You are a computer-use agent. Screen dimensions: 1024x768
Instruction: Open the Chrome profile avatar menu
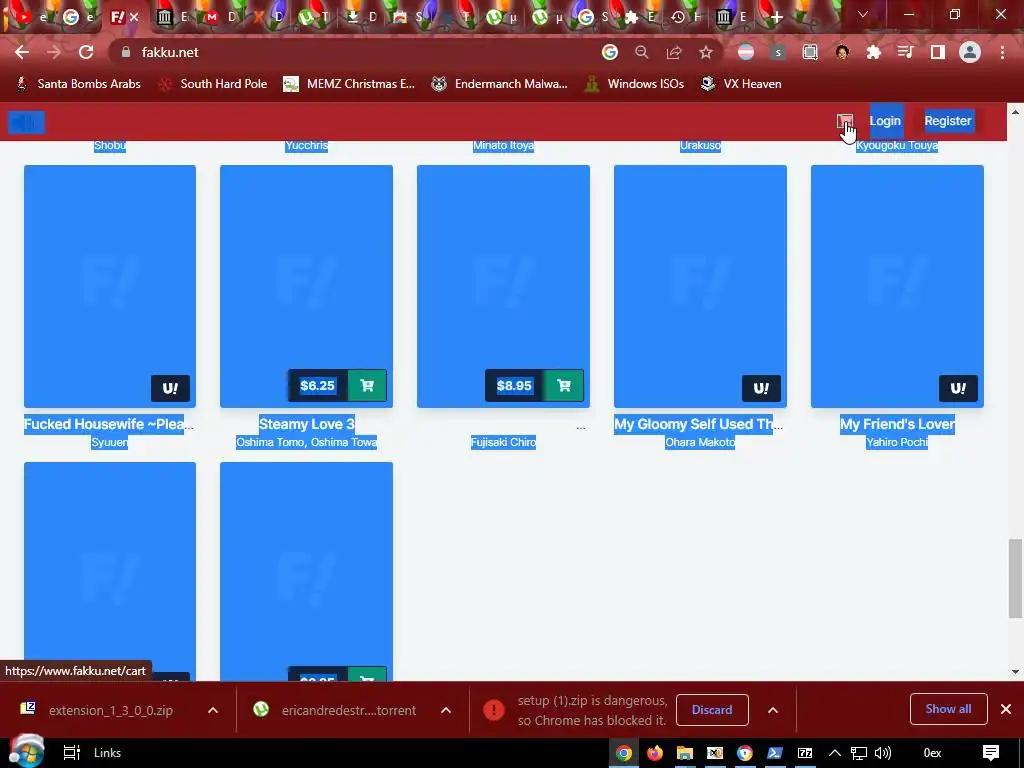point(970,52)
